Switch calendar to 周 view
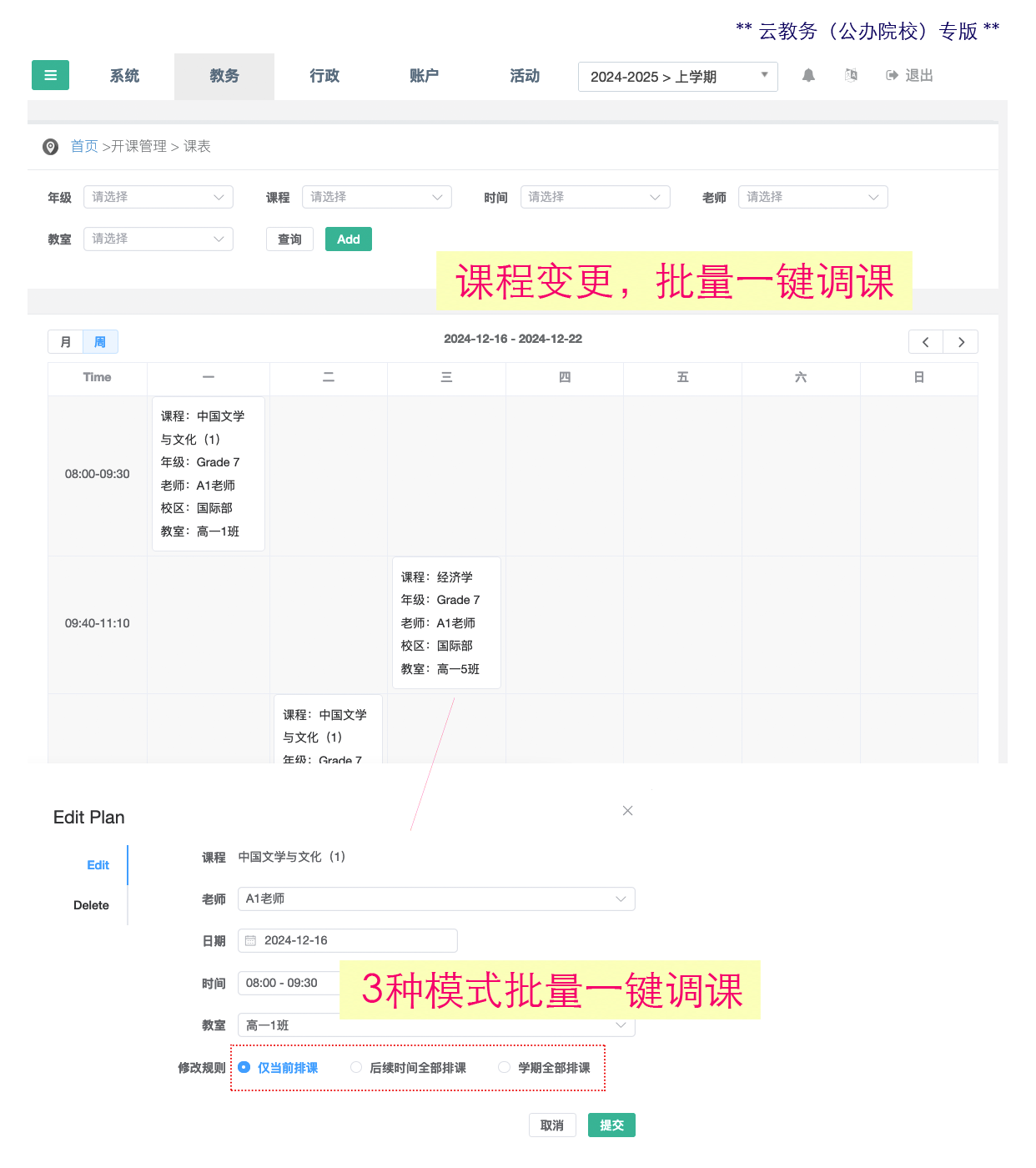 pos(100,342)
